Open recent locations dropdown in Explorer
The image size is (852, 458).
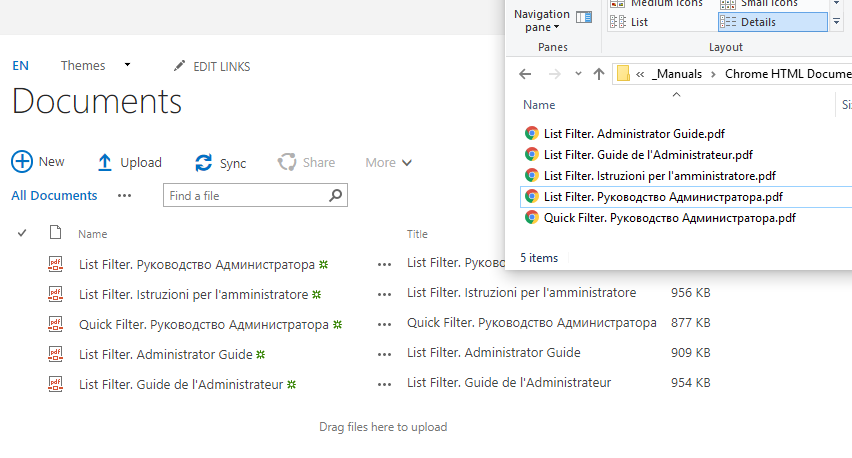pyautogui.click(x=578, y=73)
